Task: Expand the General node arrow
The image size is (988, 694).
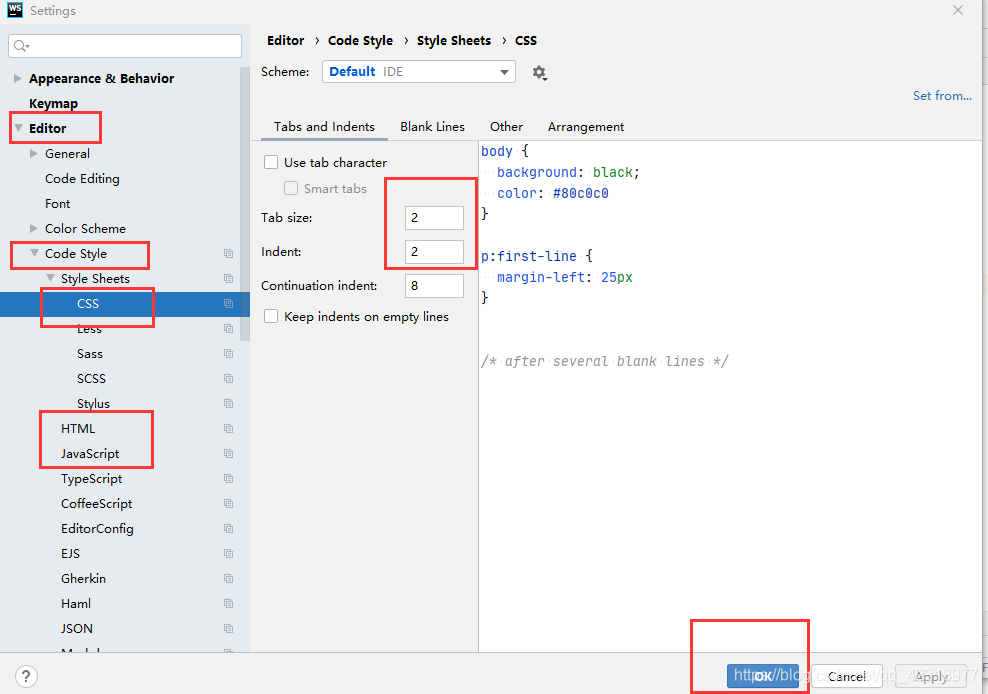Action: coord(34,153)
